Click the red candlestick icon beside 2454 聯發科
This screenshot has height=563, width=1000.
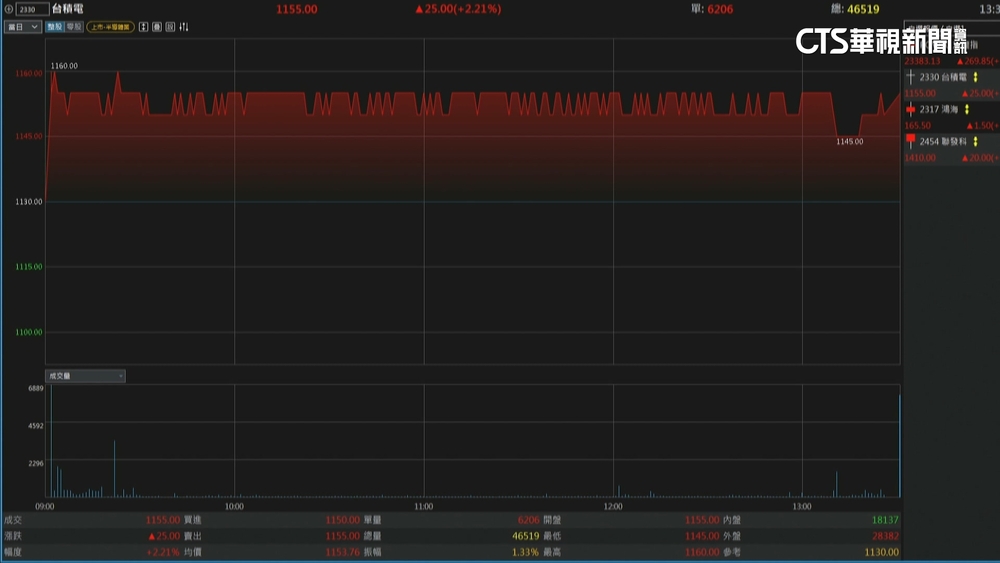910,141
